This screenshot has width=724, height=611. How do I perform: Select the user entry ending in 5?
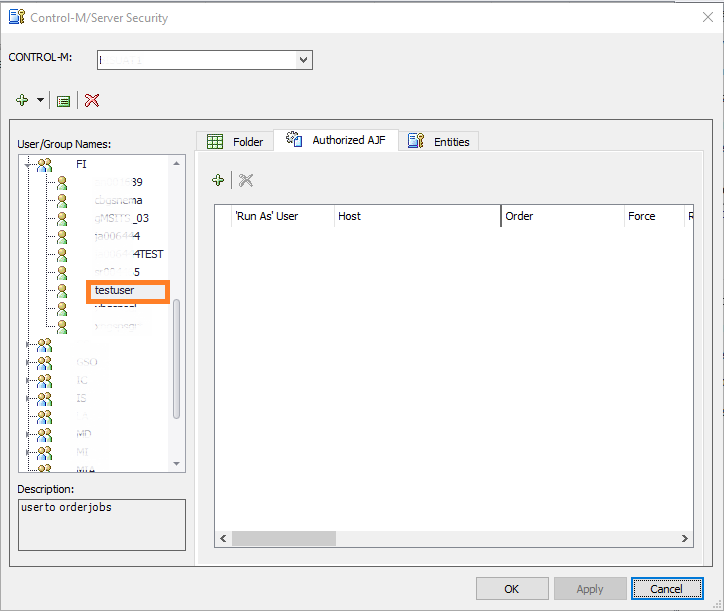pos(117,272)
